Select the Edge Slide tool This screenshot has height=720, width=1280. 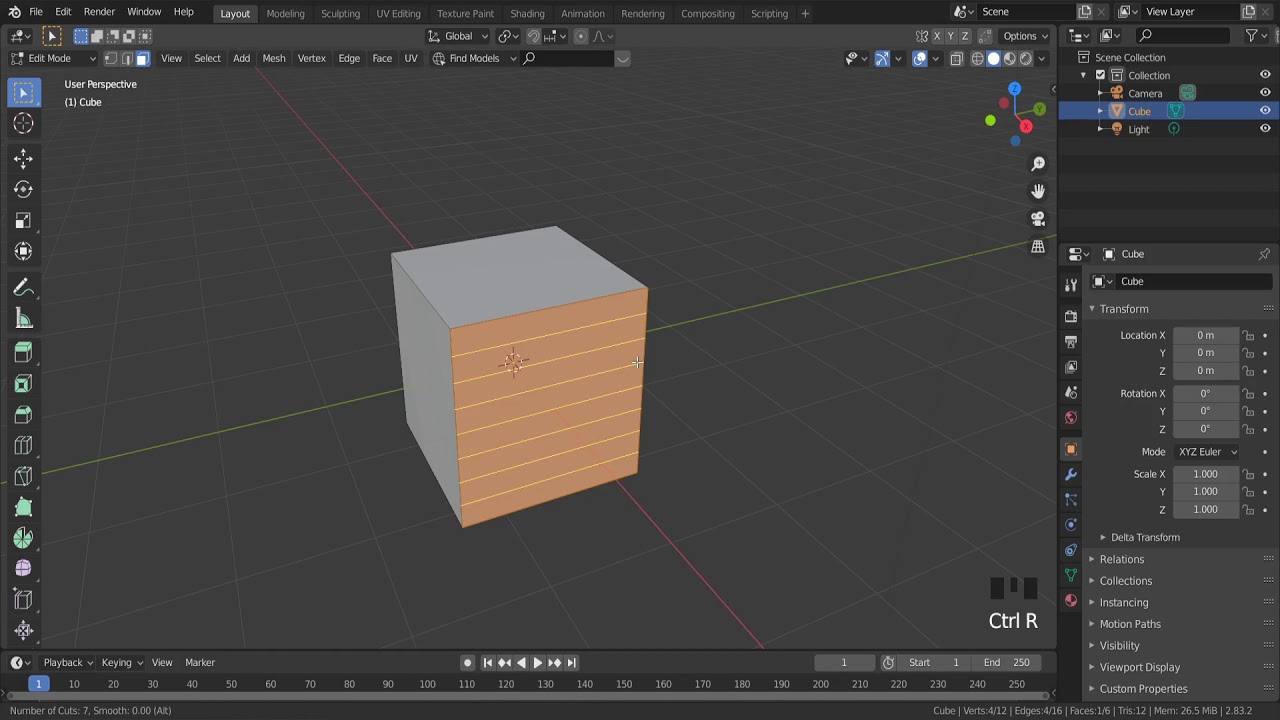23,599
